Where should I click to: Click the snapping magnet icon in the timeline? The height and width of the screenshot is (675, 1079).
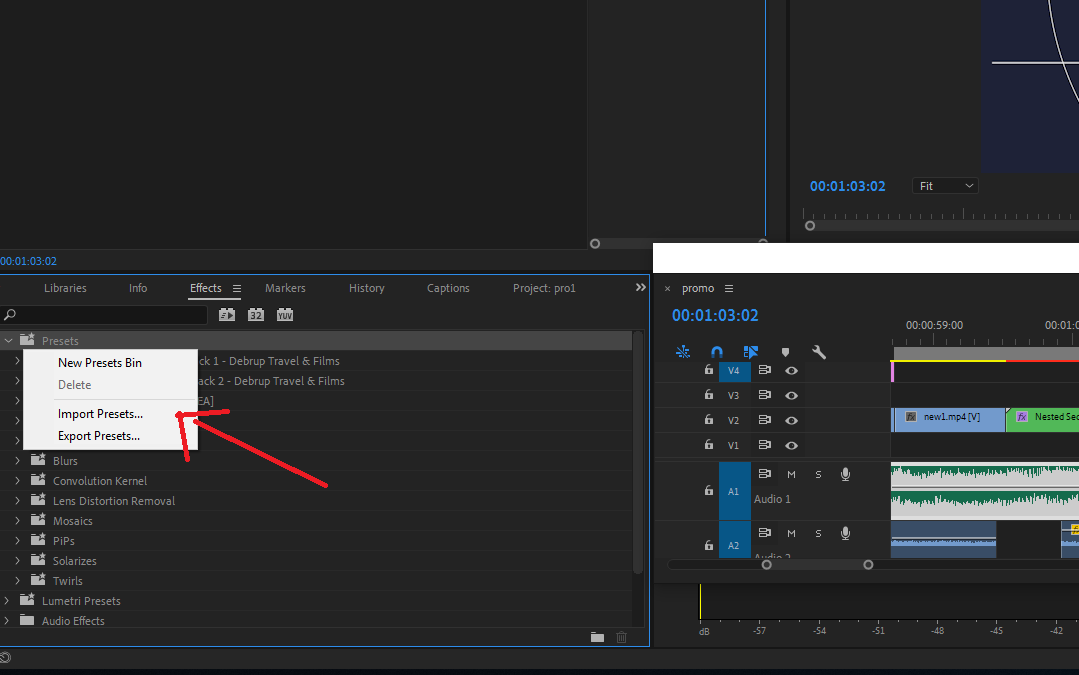click(717, 351)
